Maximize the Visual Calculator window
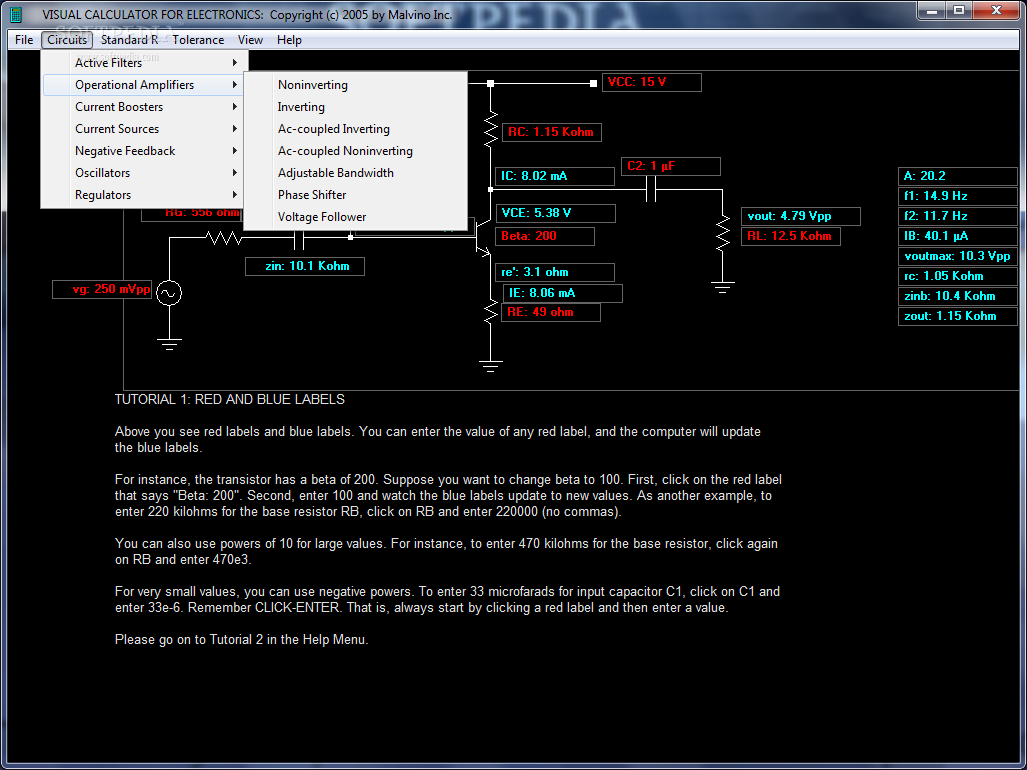Viewport: 1027px width, 770px height. (959, 10)
